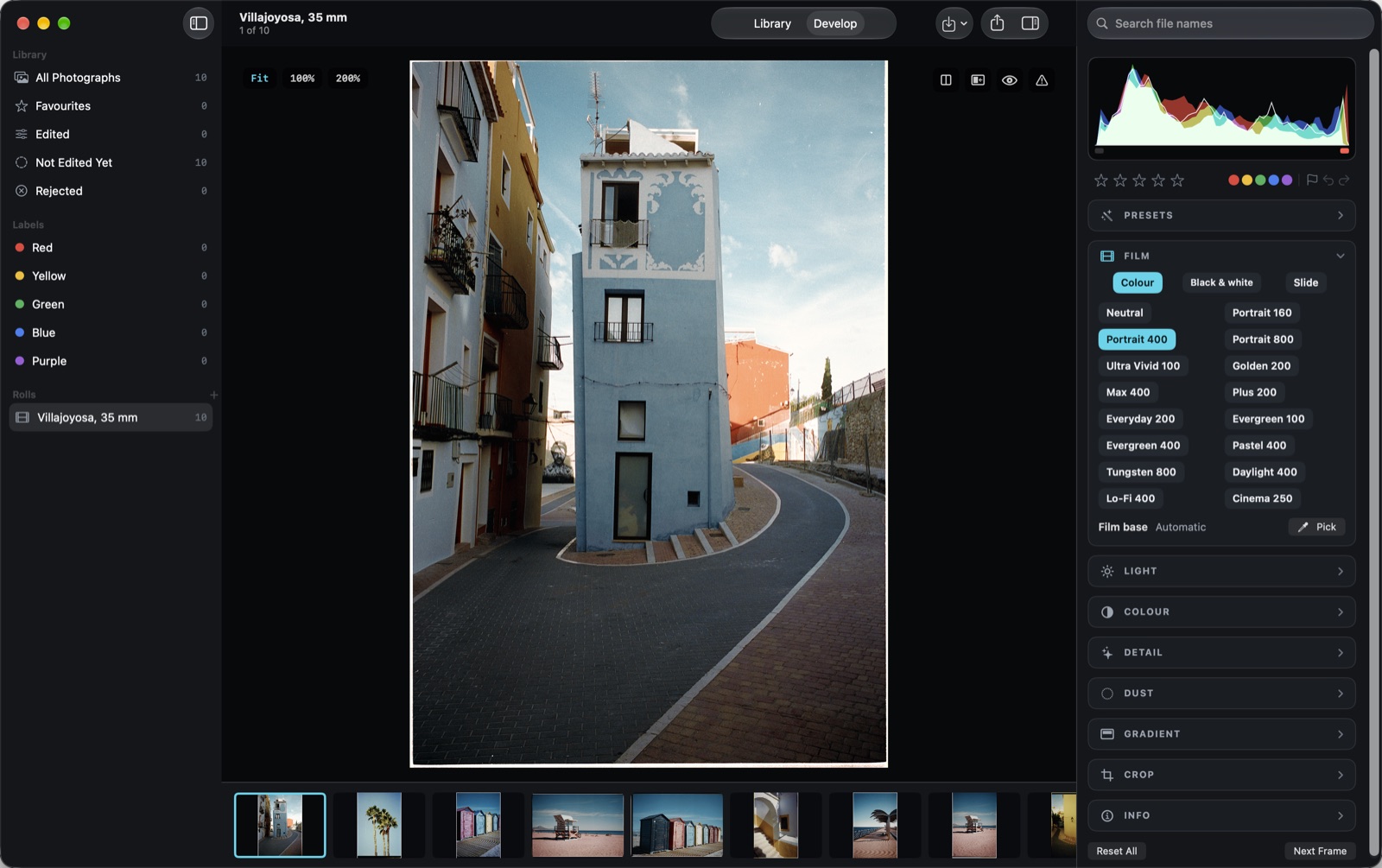Enable split before/after compare view icon

pyautogui.click(x=946, y=79)
